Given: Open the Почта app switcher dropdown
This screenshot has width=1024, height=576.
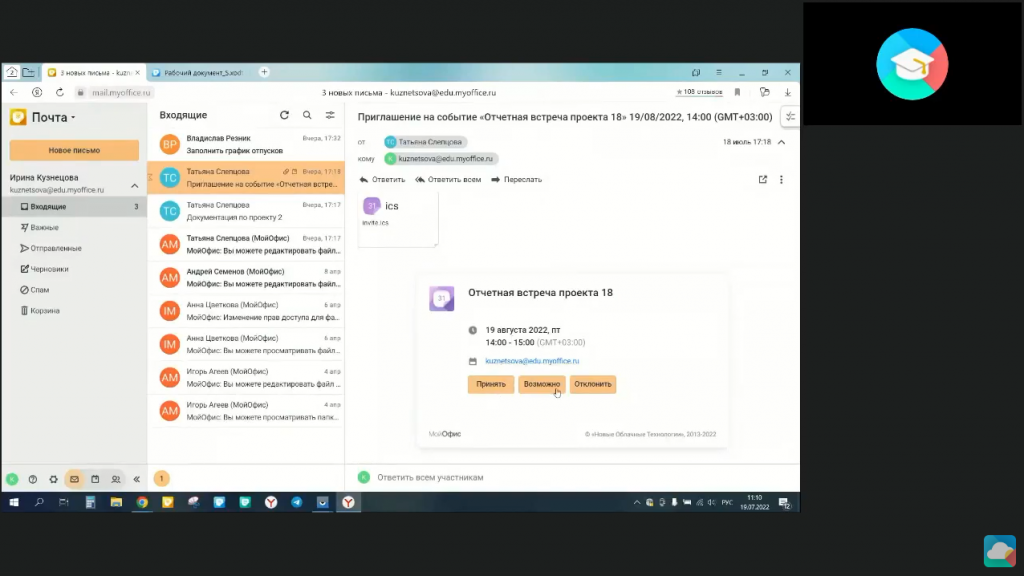Looking at the screenshot, I should [x=54, y=118].
